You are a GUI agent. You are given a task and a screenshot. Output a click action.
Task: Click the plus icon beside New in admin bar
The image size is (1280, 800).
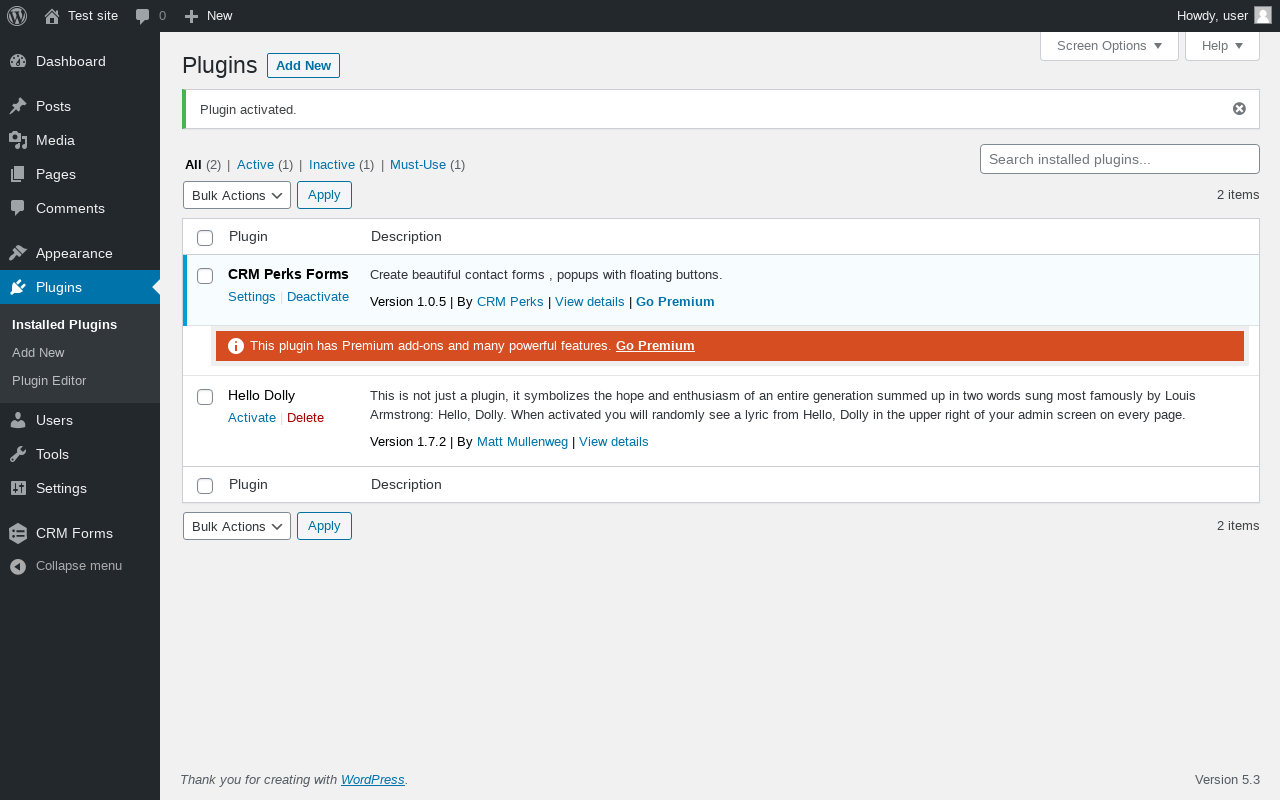click(192, 16)
